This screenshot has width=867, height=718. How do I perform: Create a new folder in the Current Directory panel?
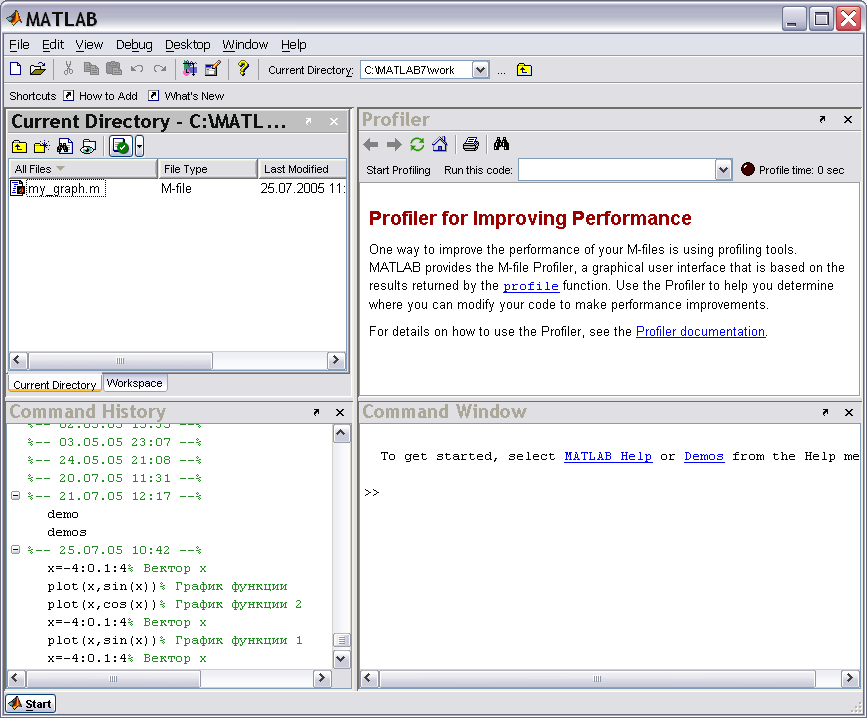pos(41,146)
